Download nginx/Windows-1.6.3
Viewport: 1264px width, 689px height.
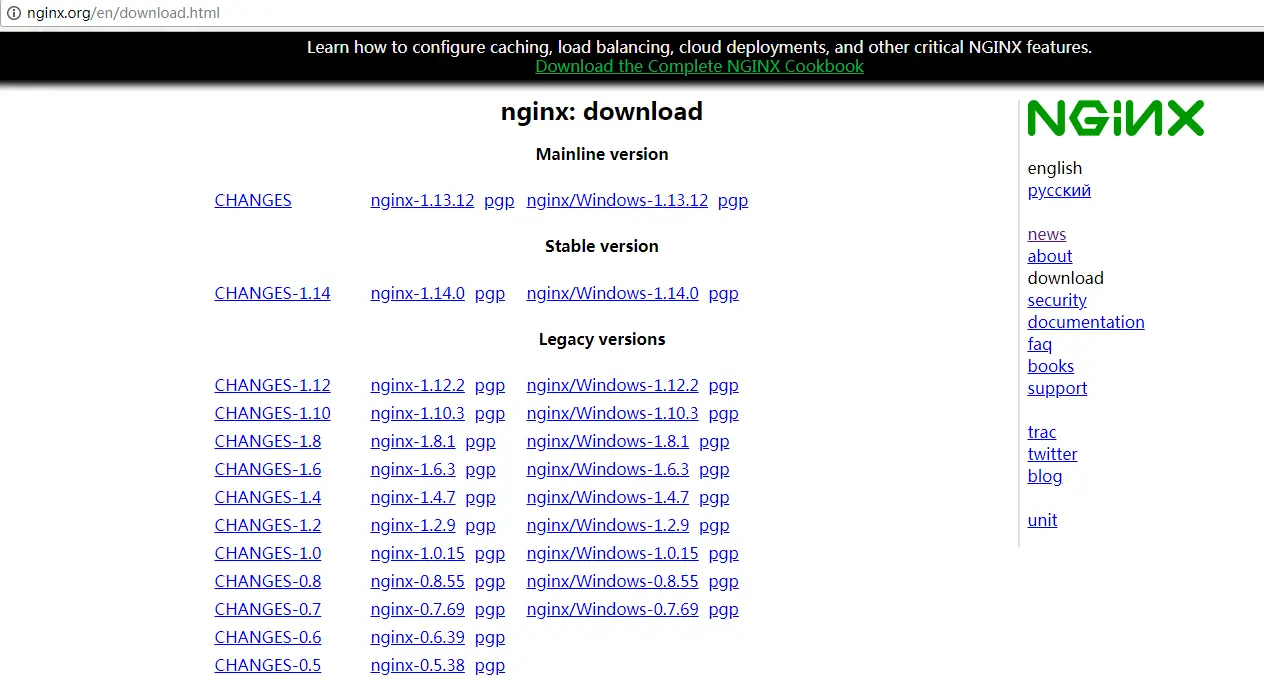608,469
